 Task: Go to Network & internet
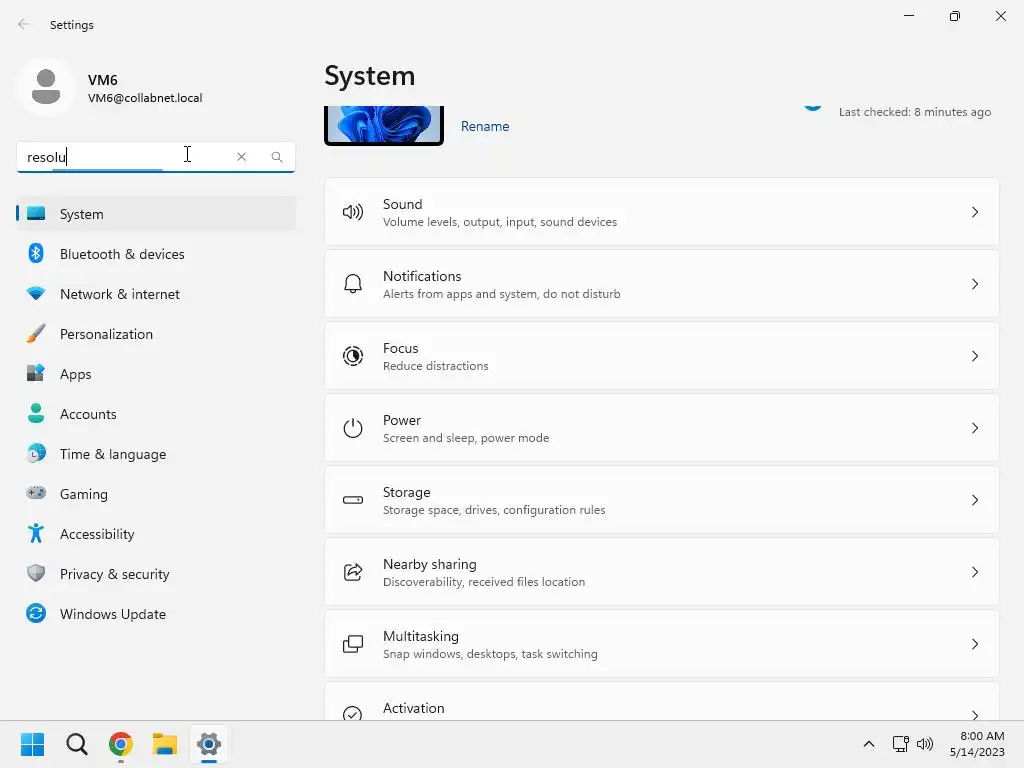click(x=156, y=294)
